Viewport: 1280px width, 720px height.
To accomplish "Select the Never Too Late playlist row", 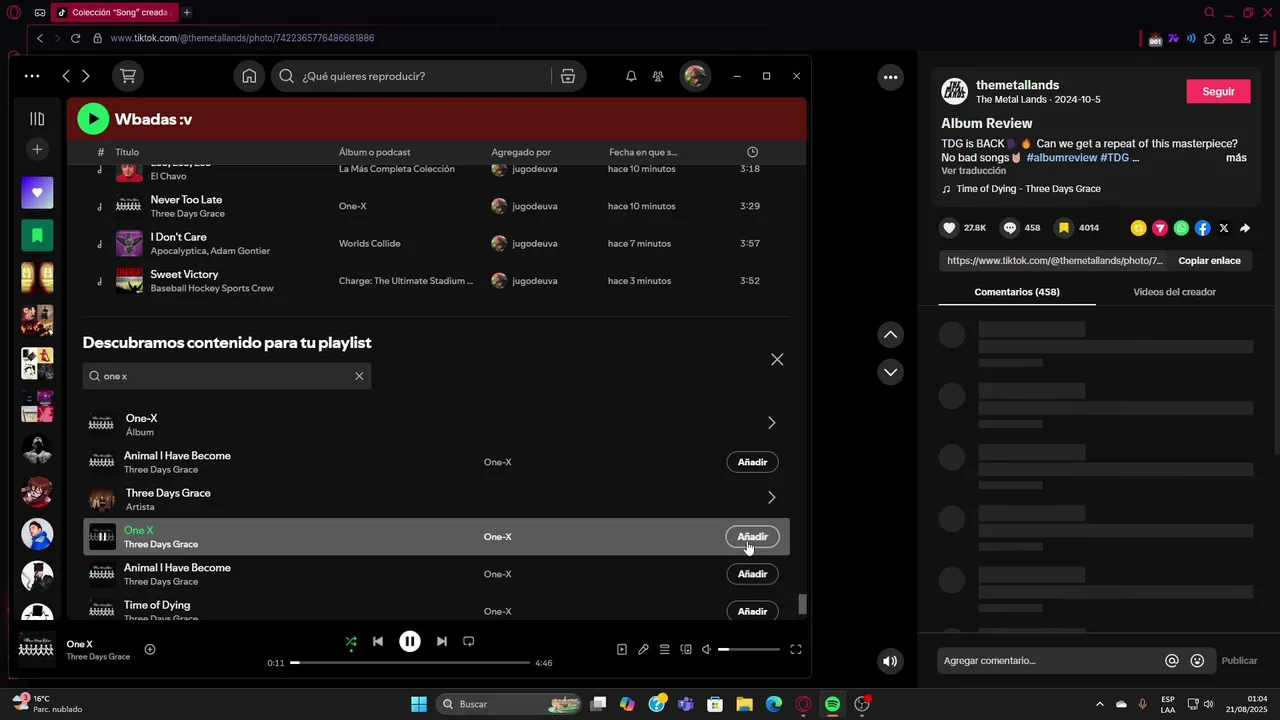I will [436, 206].
